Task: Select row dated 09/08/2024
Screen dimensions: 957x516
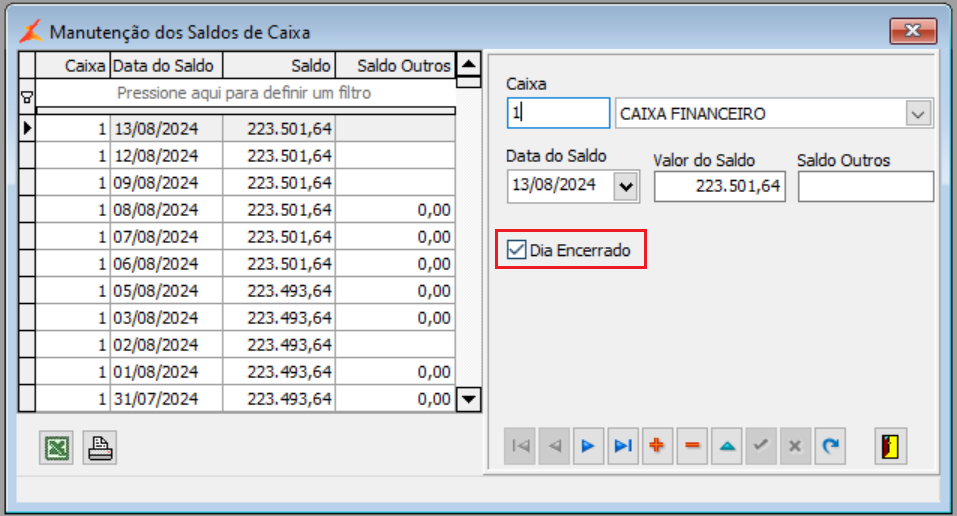Action: coord(245,183)
